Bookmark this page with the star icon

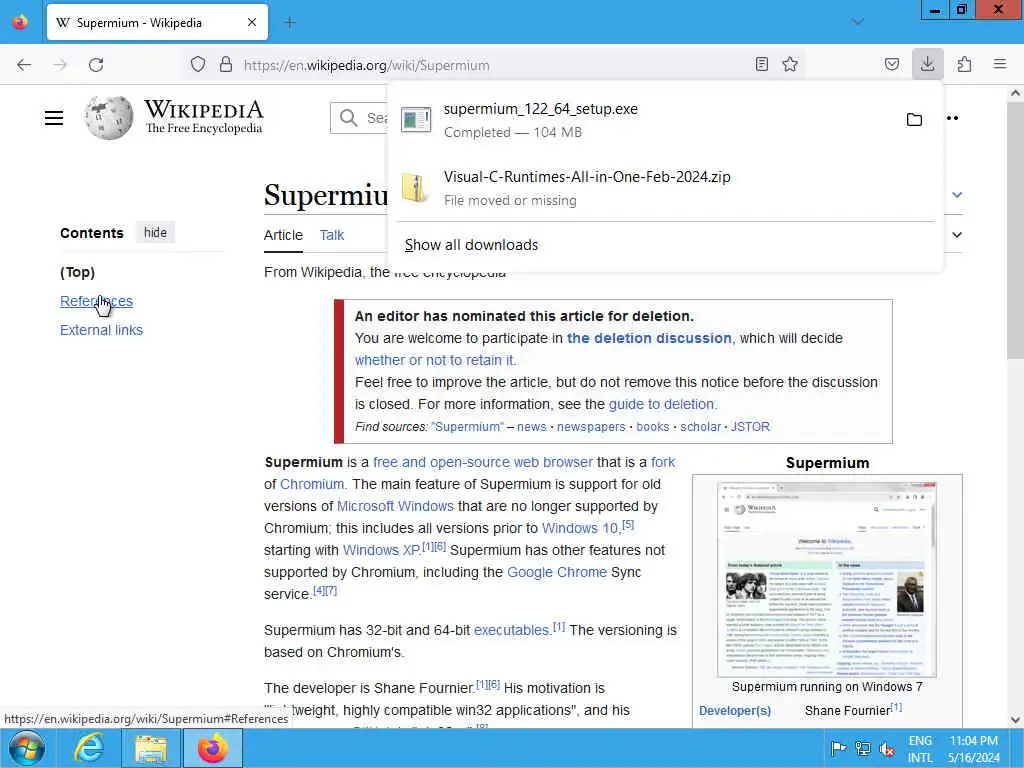click(x=790, y=64)
